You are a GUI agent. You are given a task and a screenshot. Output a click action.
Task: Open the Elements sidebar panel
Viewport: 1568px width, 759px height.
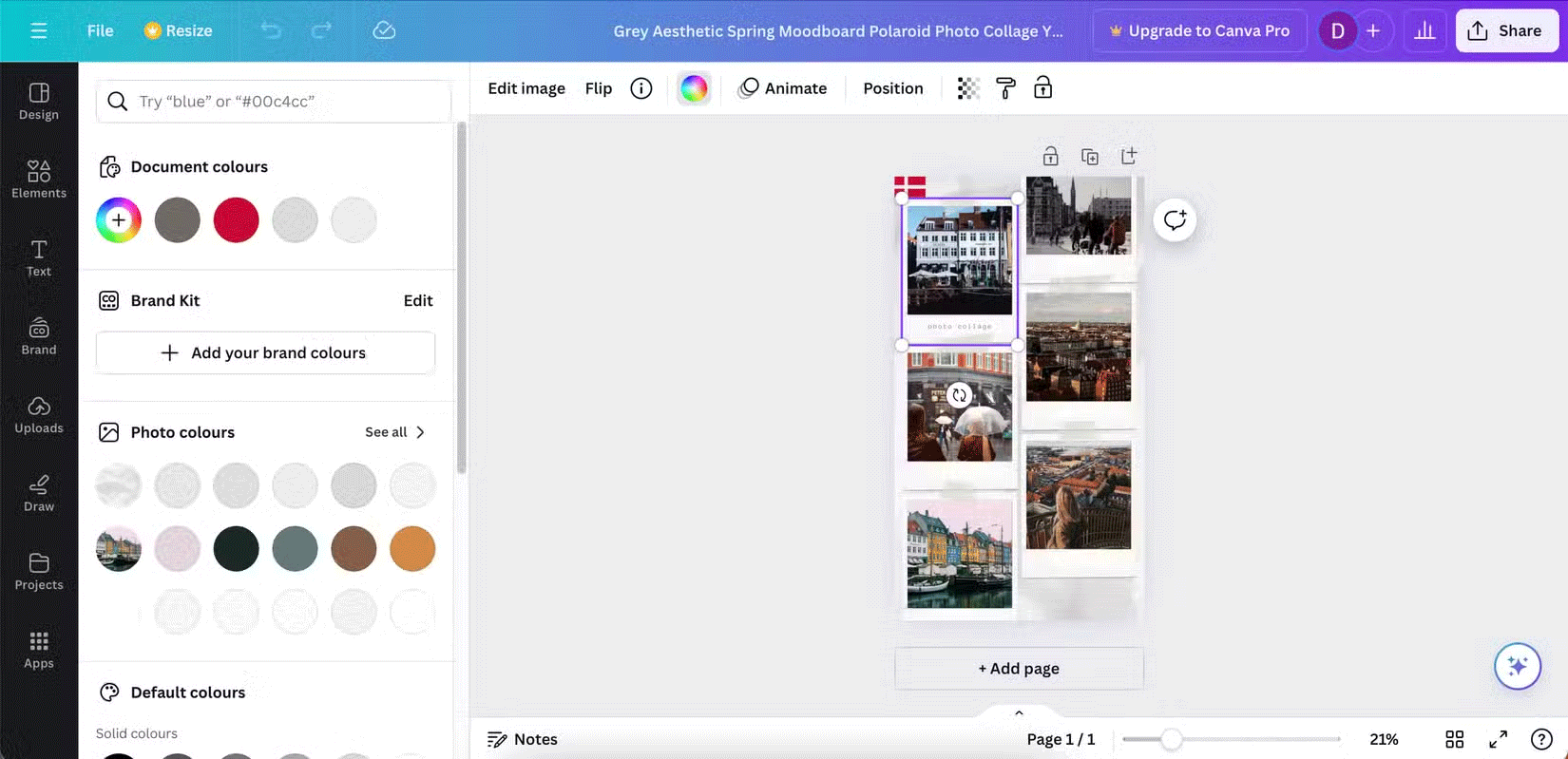tap(39, 180)
